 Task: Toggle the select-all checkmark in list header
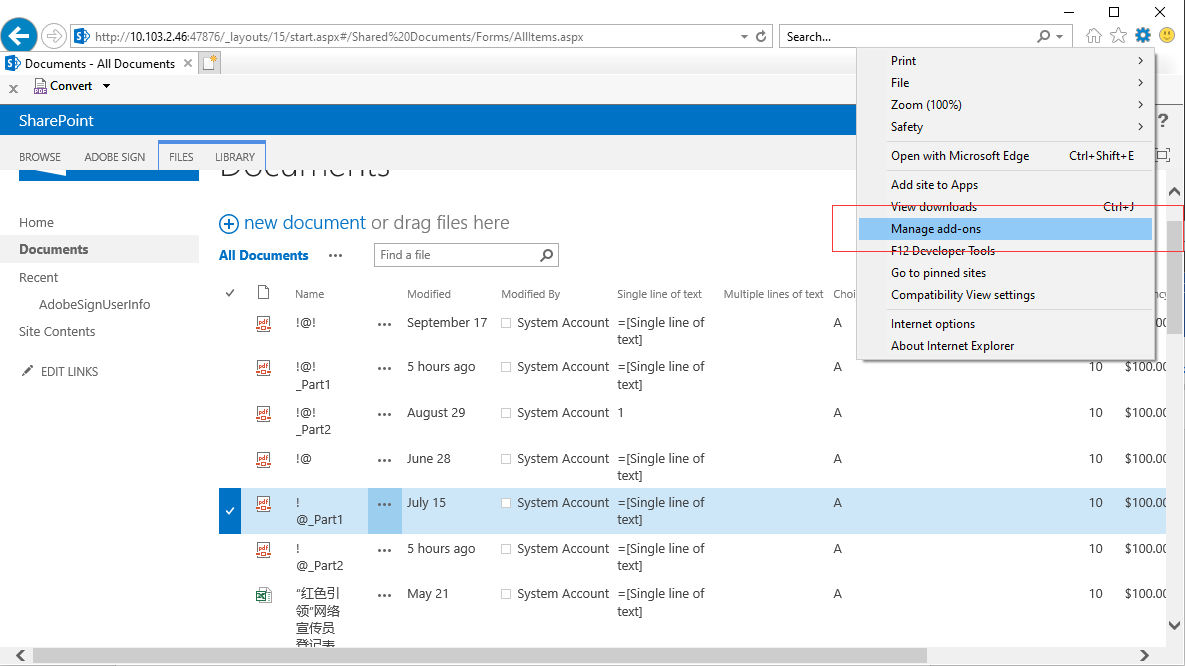coord(230,293)
